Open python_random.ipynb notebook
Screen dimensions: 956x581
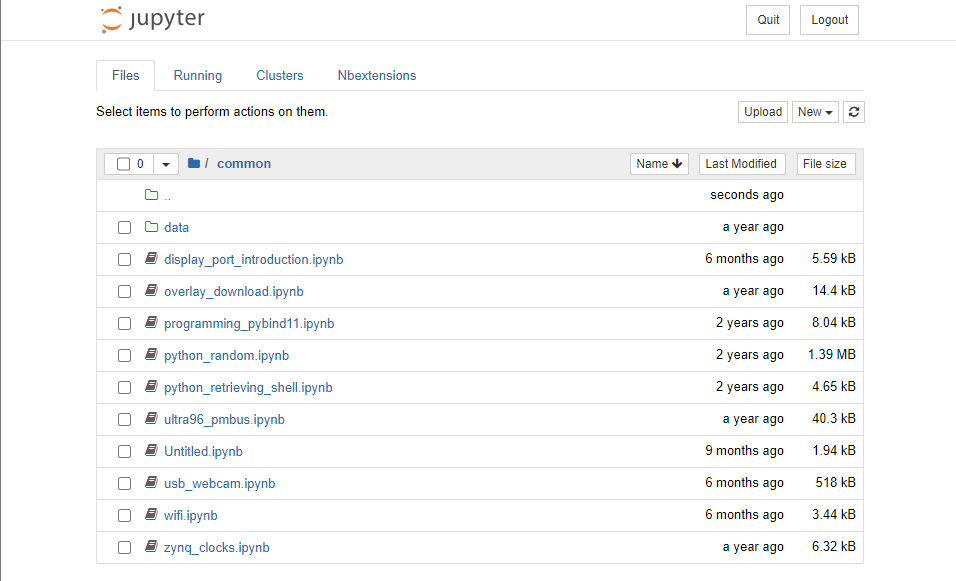tap(226, 355)
